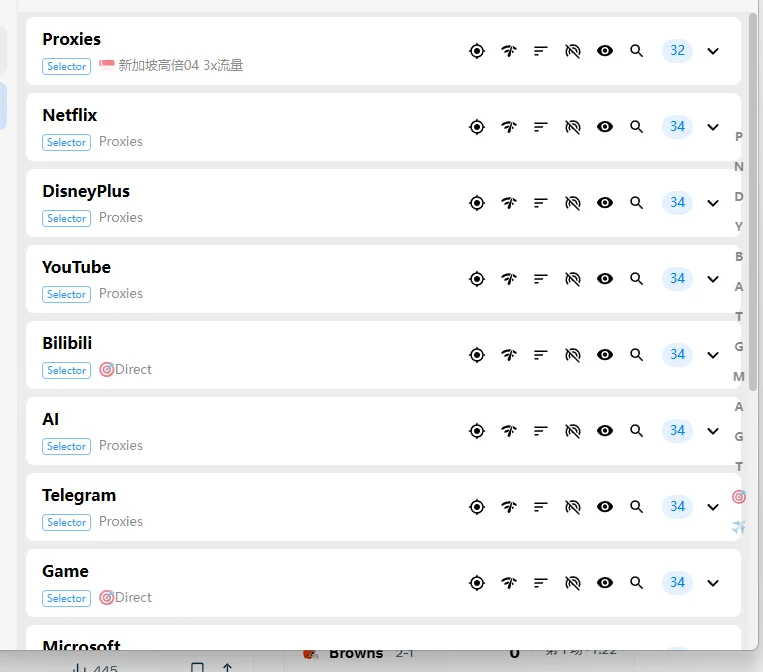Sort nodes in Telegram group
Viewport: 763px width, 672px height.
(x=541, y=507)
